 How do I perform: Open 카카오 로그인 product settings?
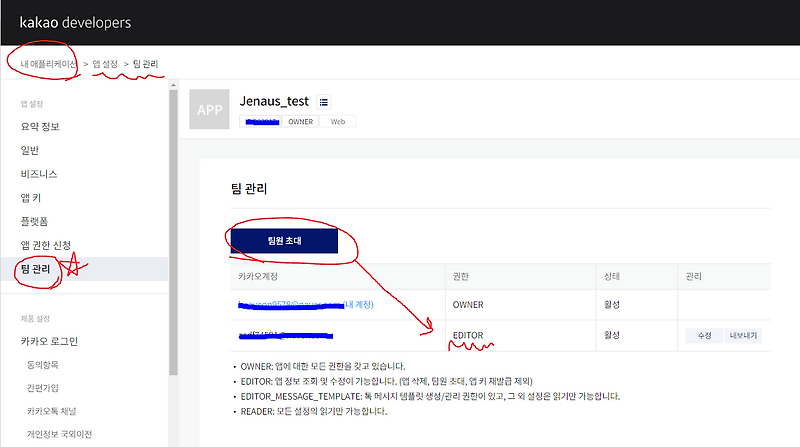coord(49,341)
